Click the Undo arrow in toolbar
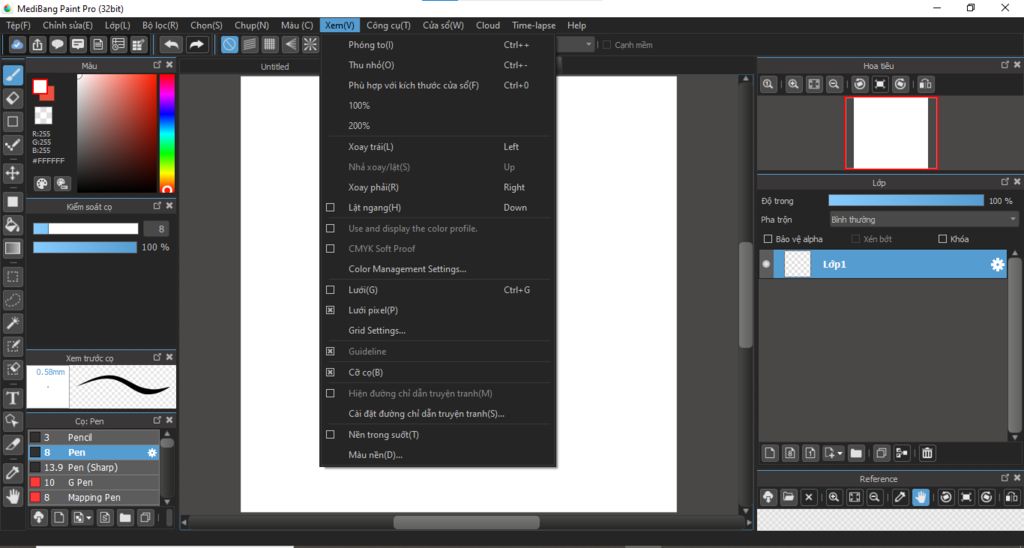Image resolution: width=1024 pixels, height=548 pixels. coord(171,44)
